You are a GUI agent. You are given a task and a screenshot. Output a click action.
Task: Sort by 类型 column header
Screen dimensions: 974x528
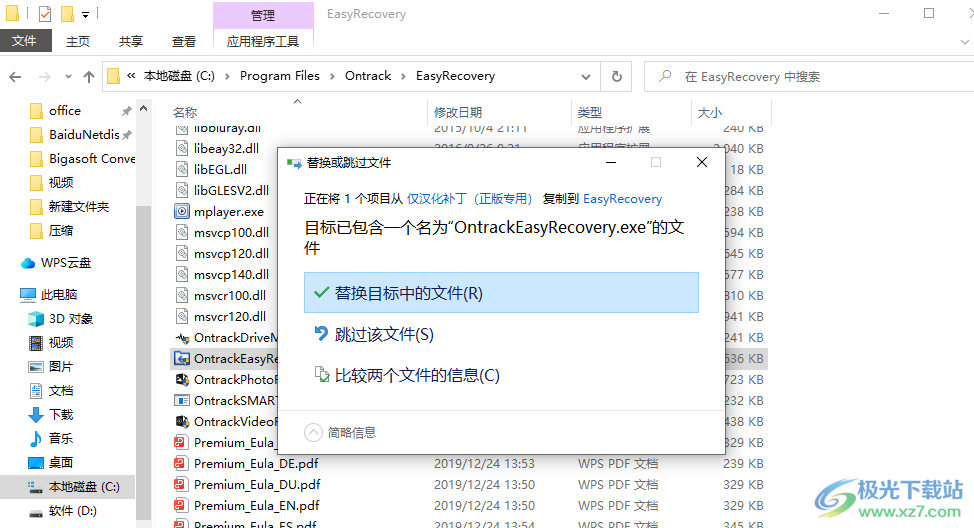coord(589,112)
